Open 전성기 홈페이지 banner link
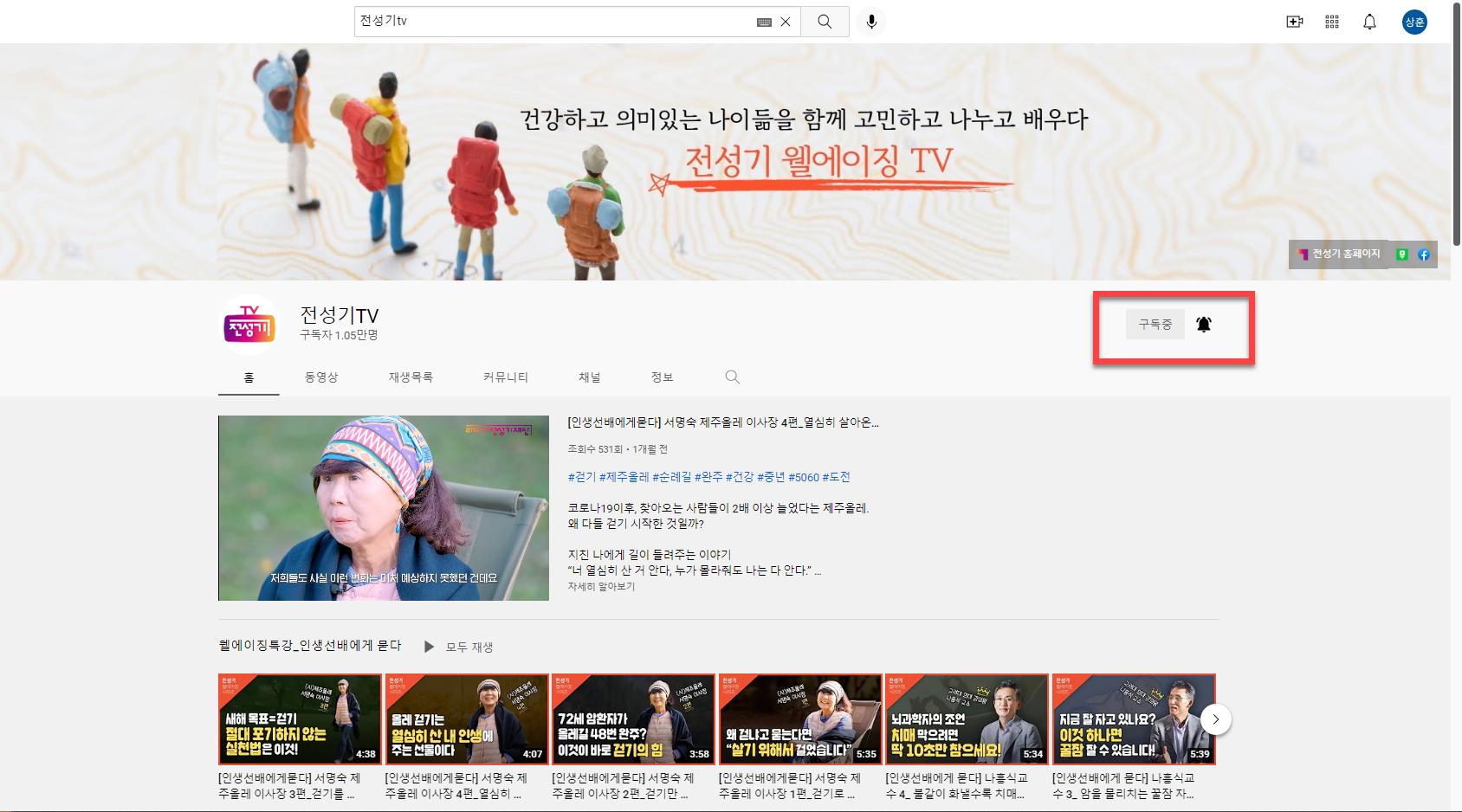Image resolution: width=1462 pixels, height=812 pixels. pos(1339,254)
